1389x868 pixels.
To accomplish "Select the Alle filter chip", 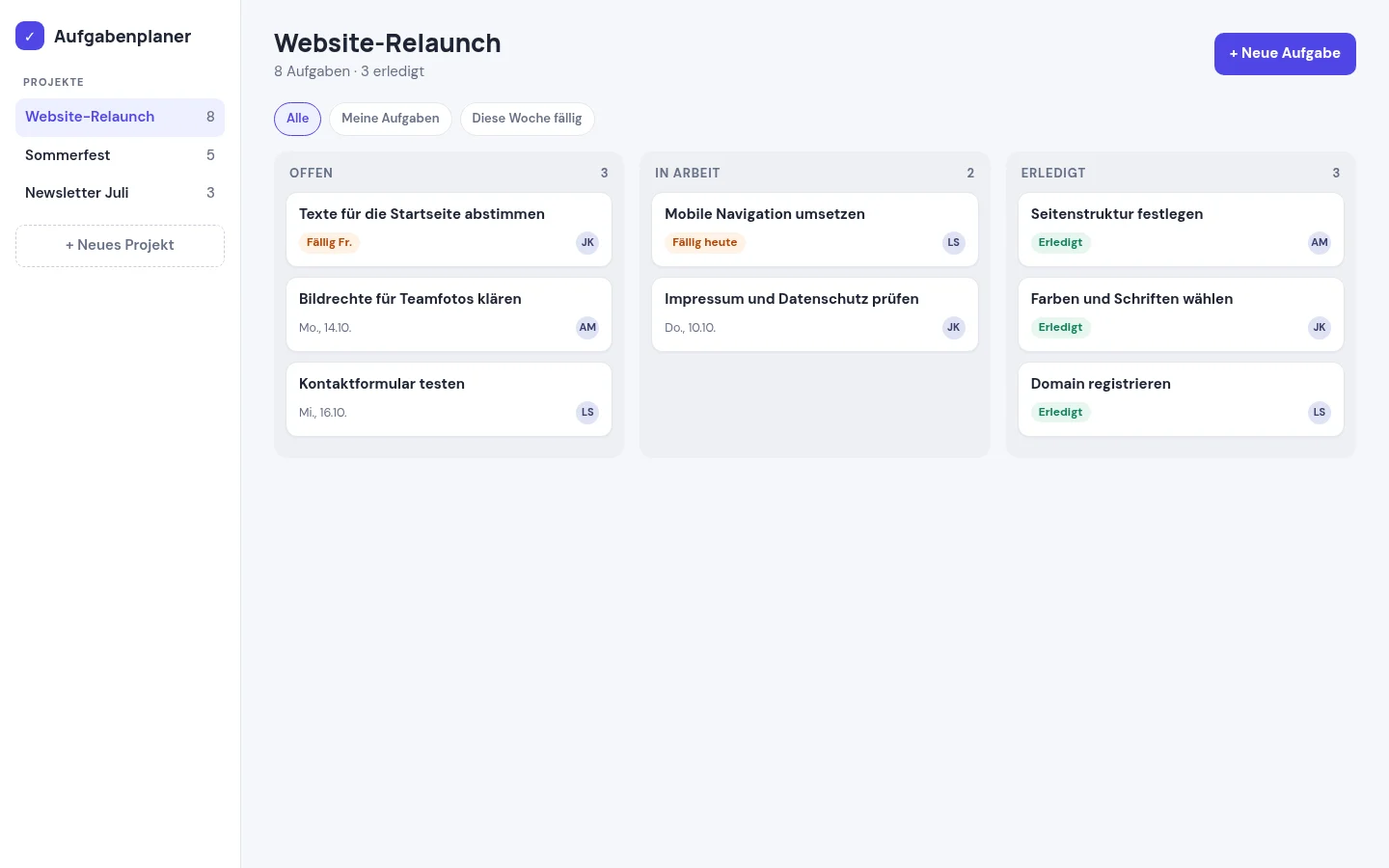I will 297,119.
